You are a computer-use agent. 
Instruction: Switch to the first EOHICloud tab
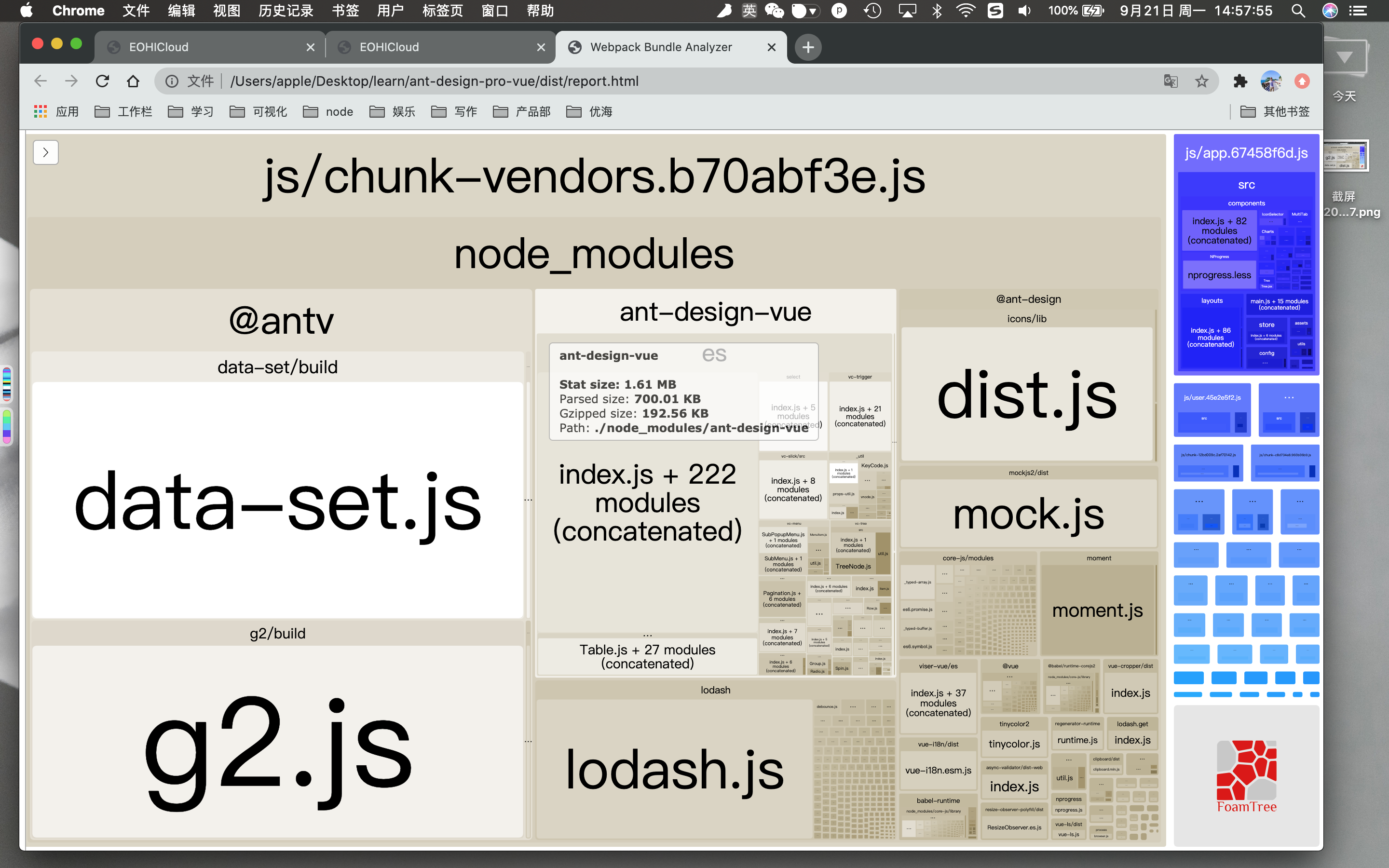pyautogui.click(x=210, y=47)
